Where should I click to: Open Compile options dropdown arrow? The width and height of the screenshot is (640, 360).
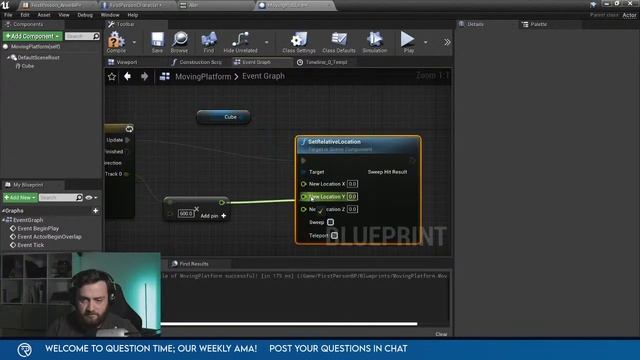(x=134, y=42)
